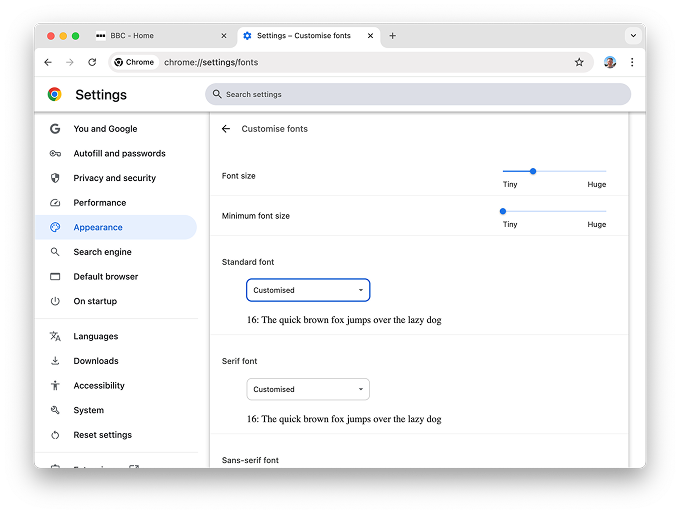Open the Standard font dropdown
Screen dimensions: 680x514
coord(308,290)
